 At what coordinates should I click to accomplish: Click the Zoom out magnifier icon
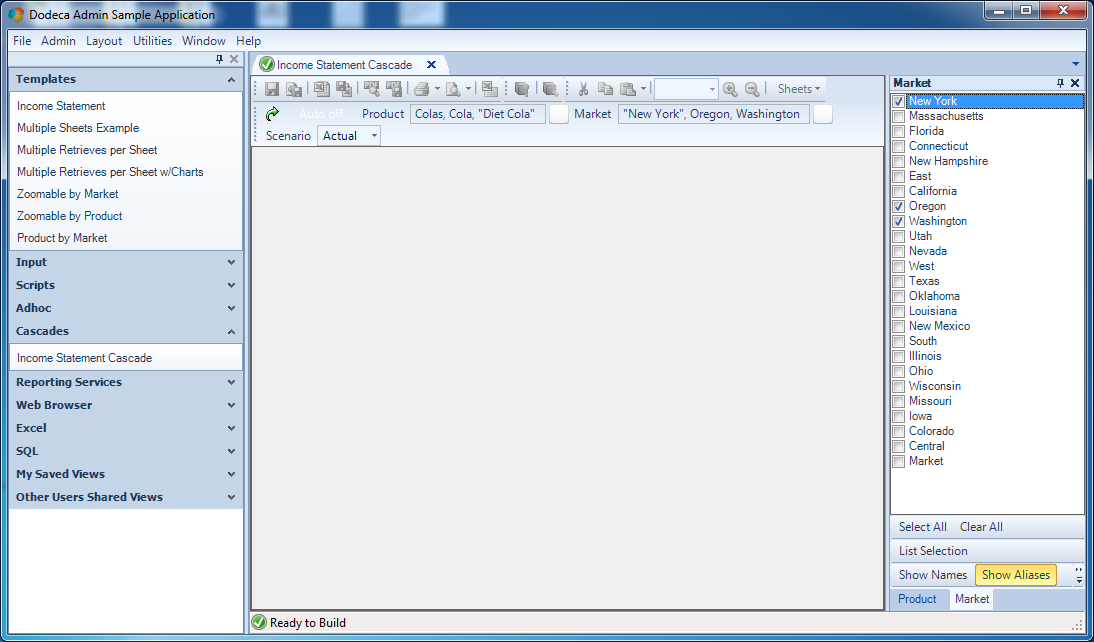[x=752, y=89]
